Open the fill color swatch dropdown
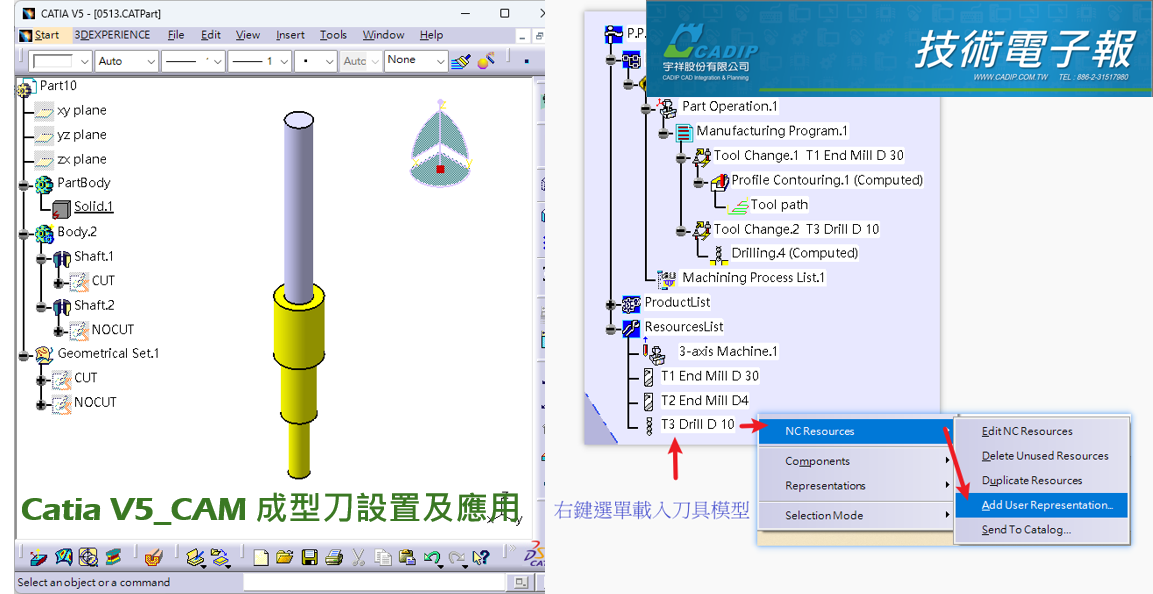This screenshot has height=594, width=1153. [x=84, y=61]
